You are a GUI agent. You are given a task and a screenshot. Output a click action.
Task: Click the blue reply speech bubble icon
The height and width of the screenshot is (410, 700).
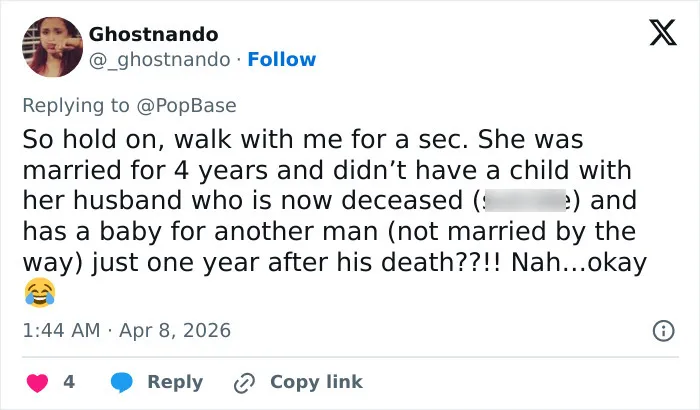pos(121,383)
